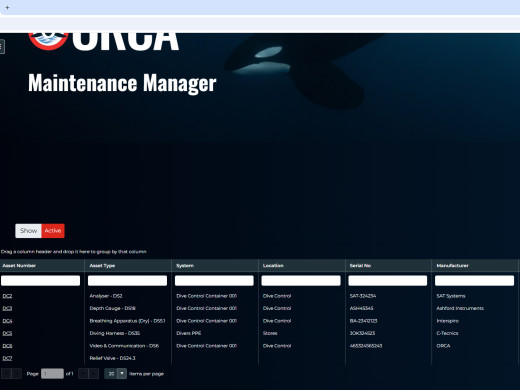The width and height of the screenshot is (520, 390).
Task: Sort by Asset Type column header
Action: pos(102,266)
